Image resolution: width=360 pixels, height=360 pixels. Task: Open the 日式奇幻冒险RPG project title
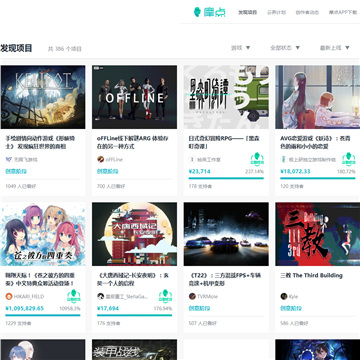pyautogui.click(x=224, y=142)
